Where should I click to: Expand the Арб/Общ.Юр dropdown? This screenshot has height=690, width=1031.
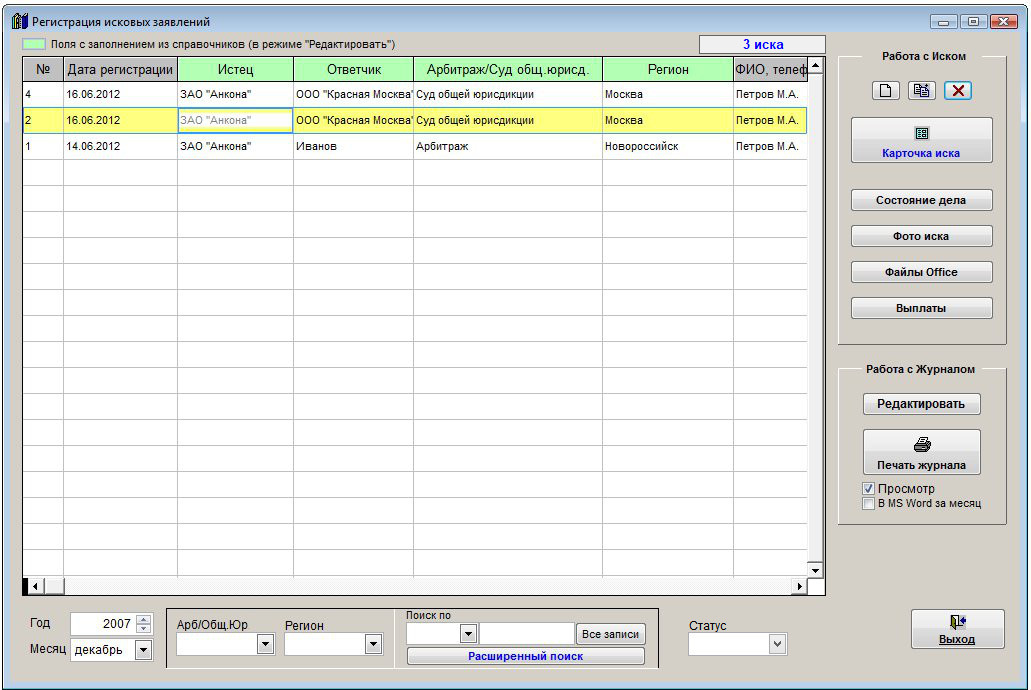(265, 645)
